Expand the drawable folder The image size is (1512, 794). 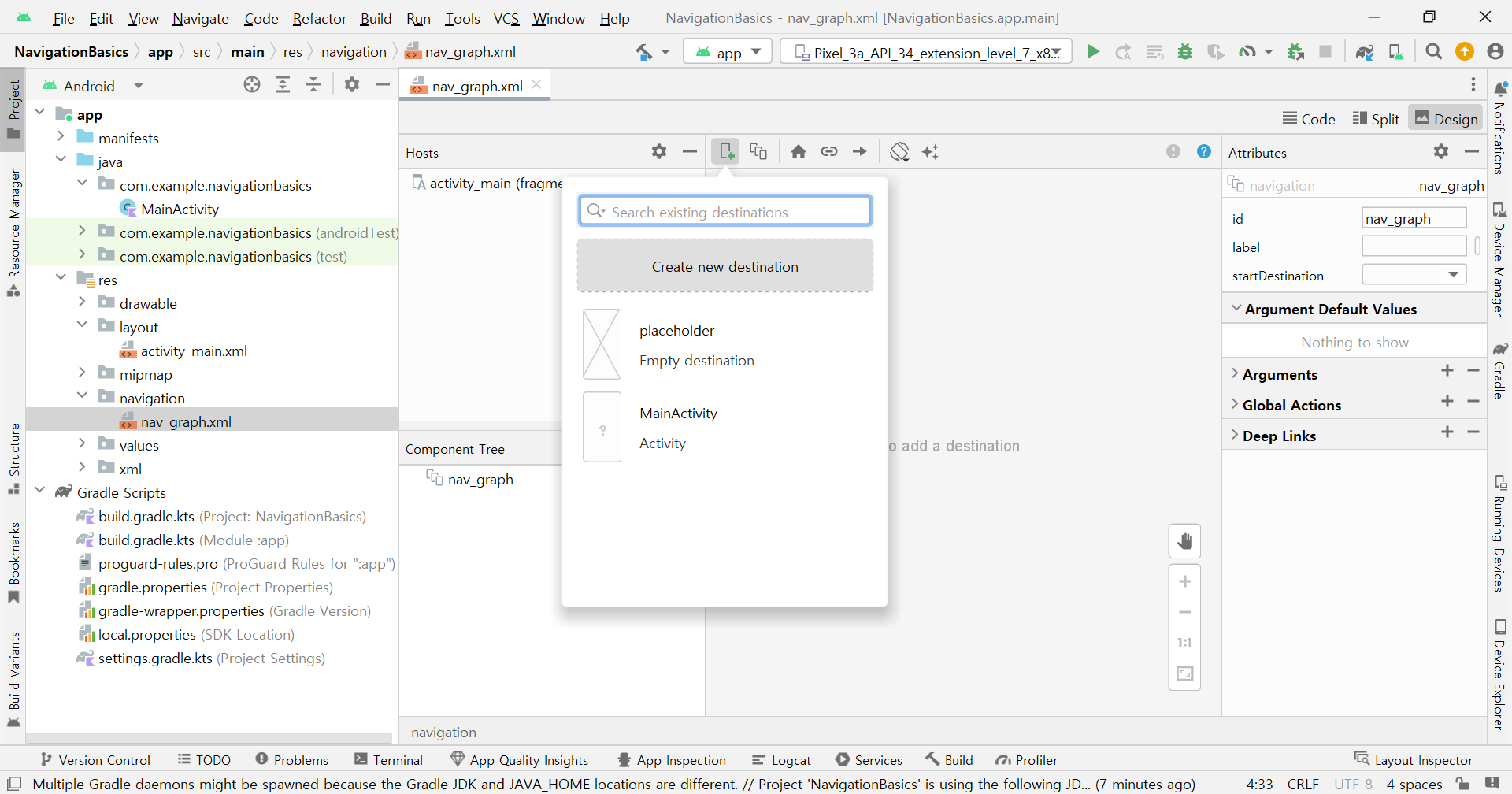82,302
